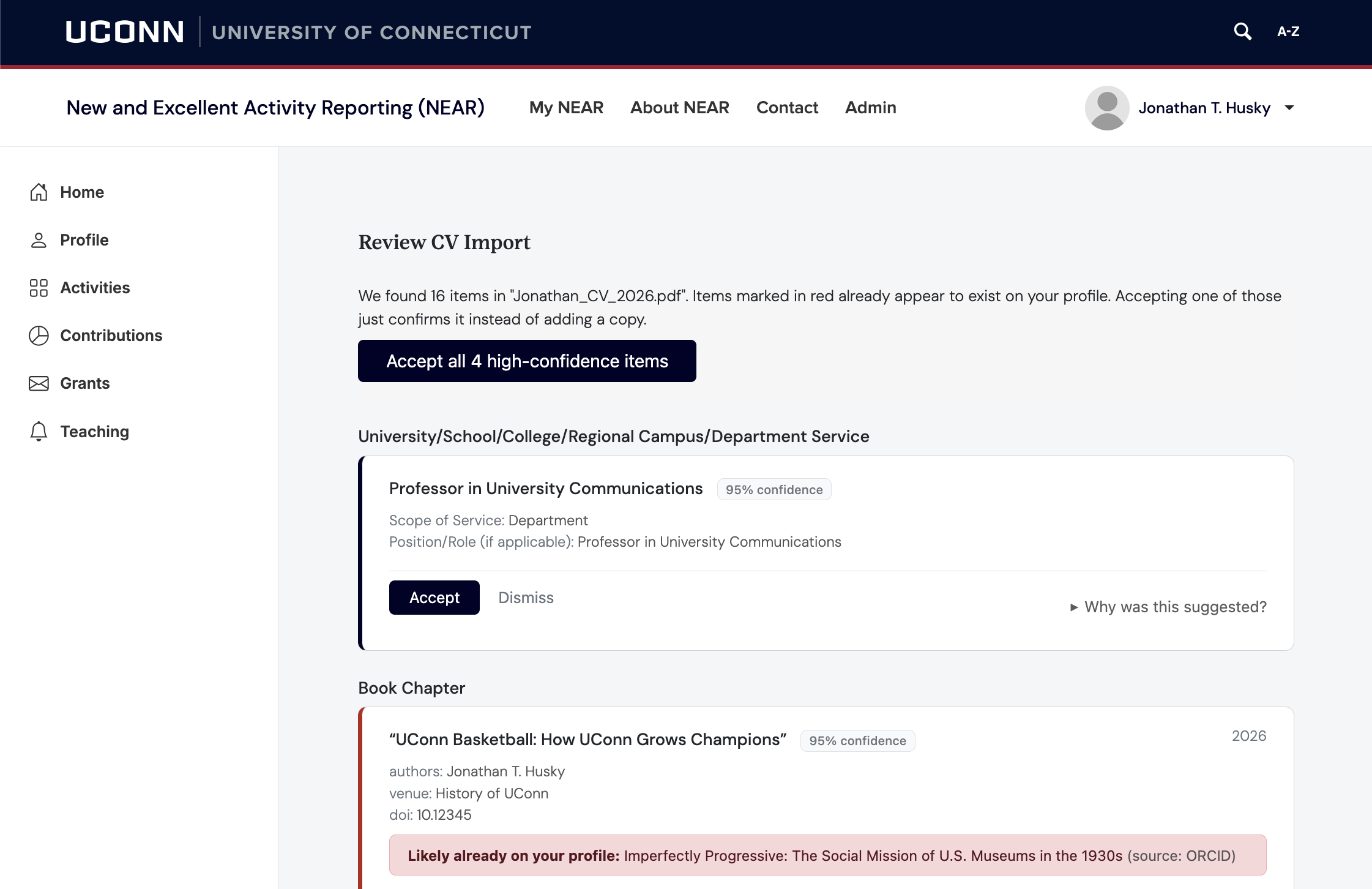The image size is (1372, 889).
Task: Click the 'Likely already on your profile' notice
Action: point(827,855)
